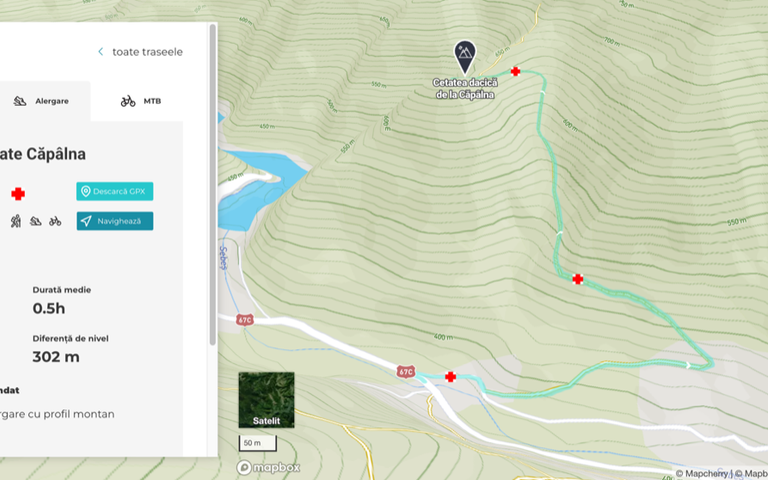The height and width of the screenshot is (480, 768).
Task: Start navigation with Navighează button
Action: point(115,221)
